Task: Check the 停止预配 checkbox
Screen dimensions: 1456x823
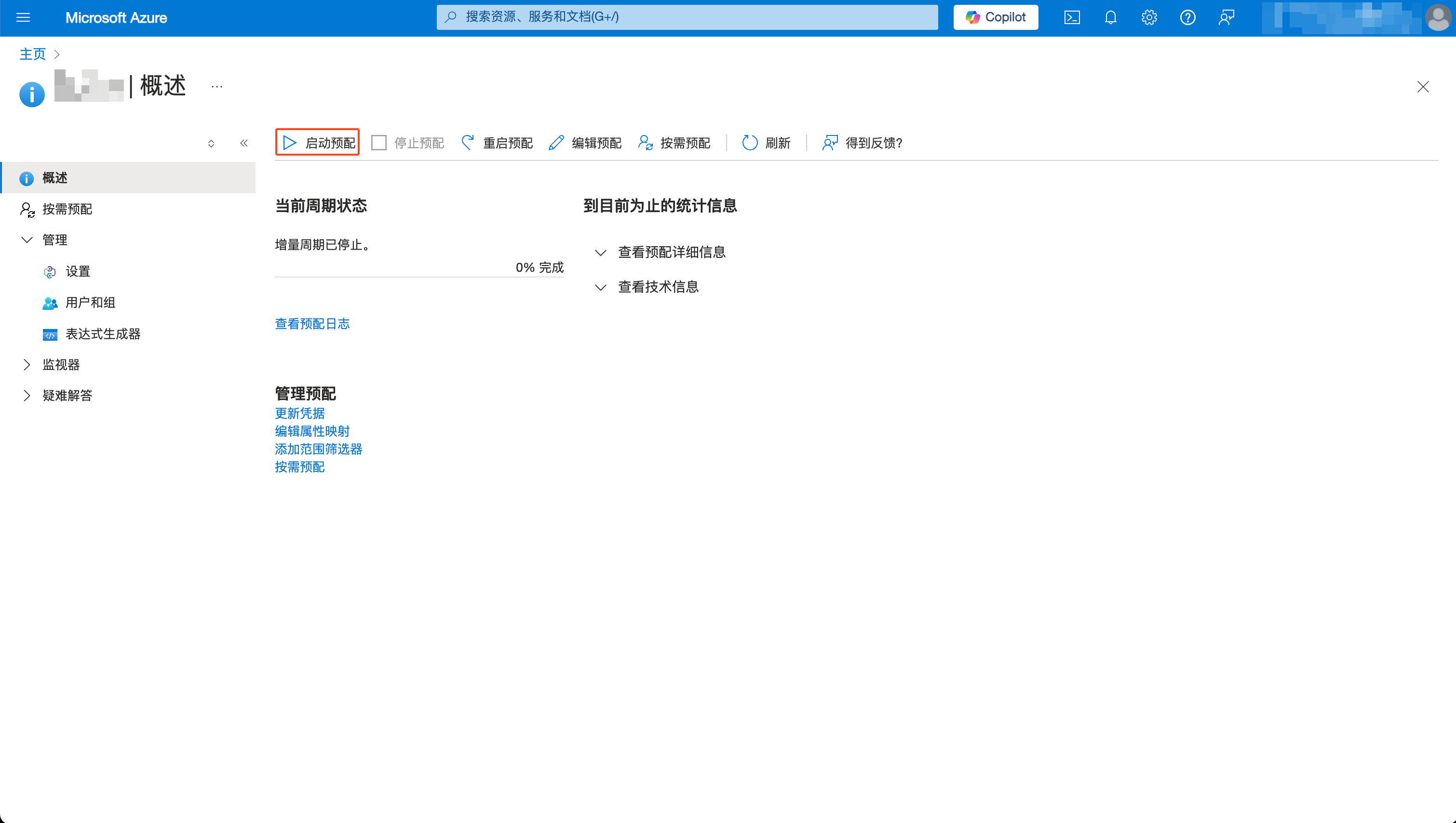Action: [379, 143]
